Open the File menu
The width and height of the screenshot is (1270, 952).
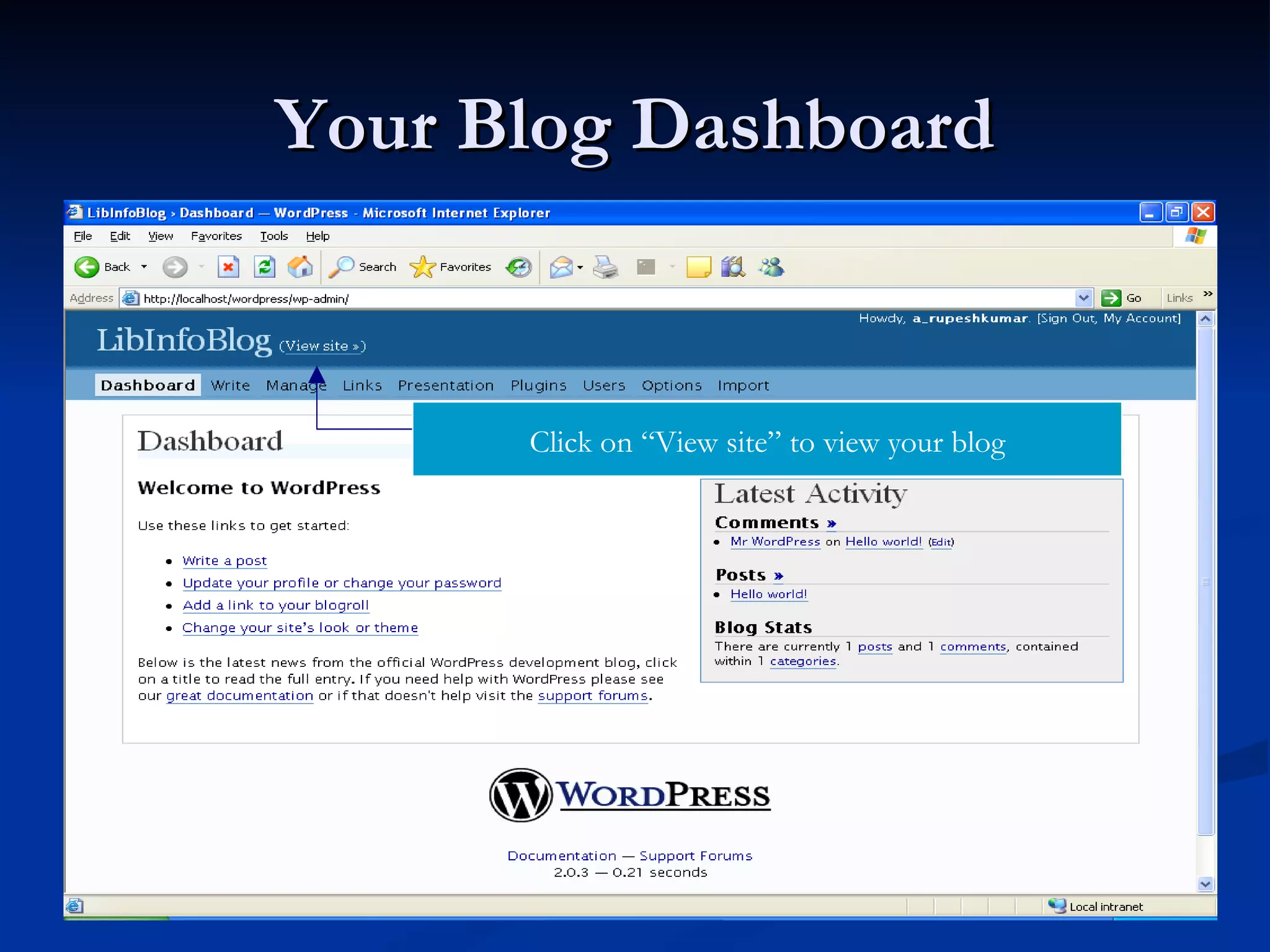82,236
